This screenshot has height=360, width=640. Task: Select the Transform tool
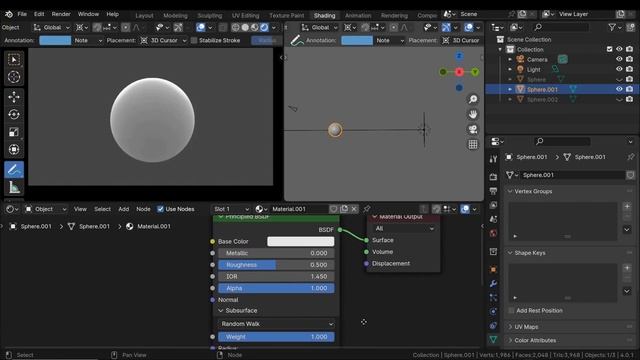tap(14, 149)
